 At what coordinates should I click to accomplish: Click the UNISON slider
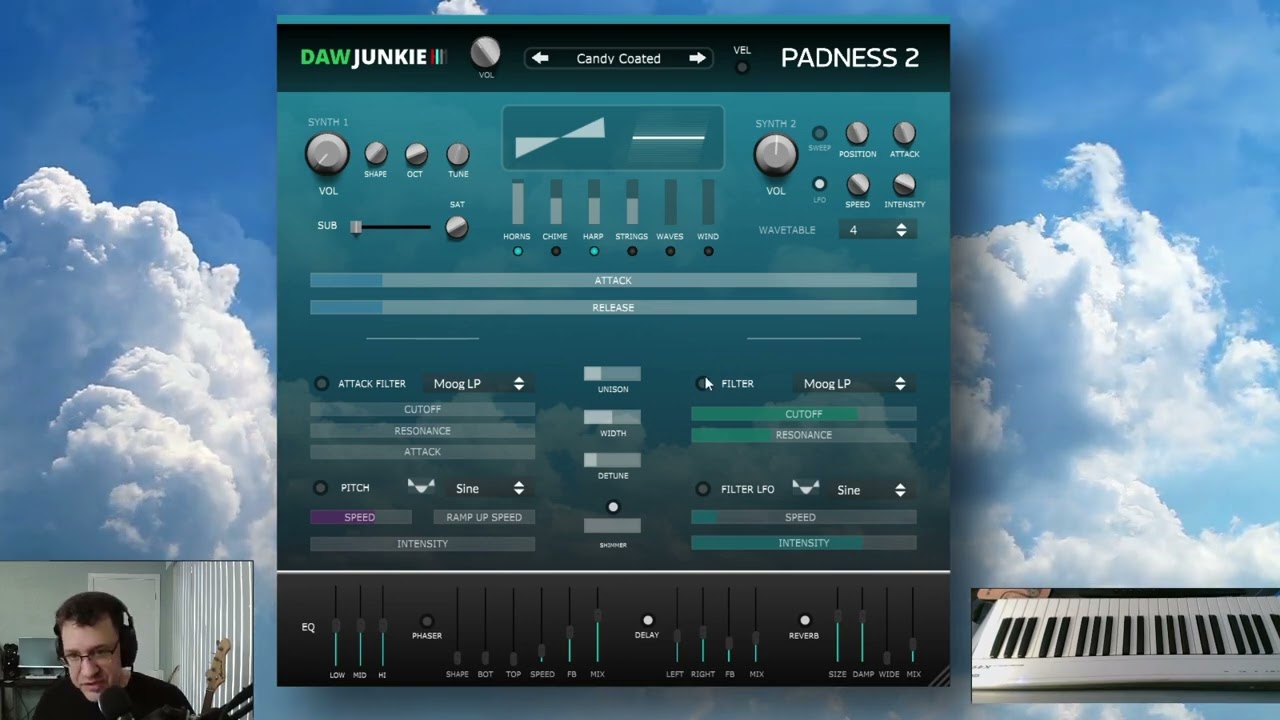612,373
